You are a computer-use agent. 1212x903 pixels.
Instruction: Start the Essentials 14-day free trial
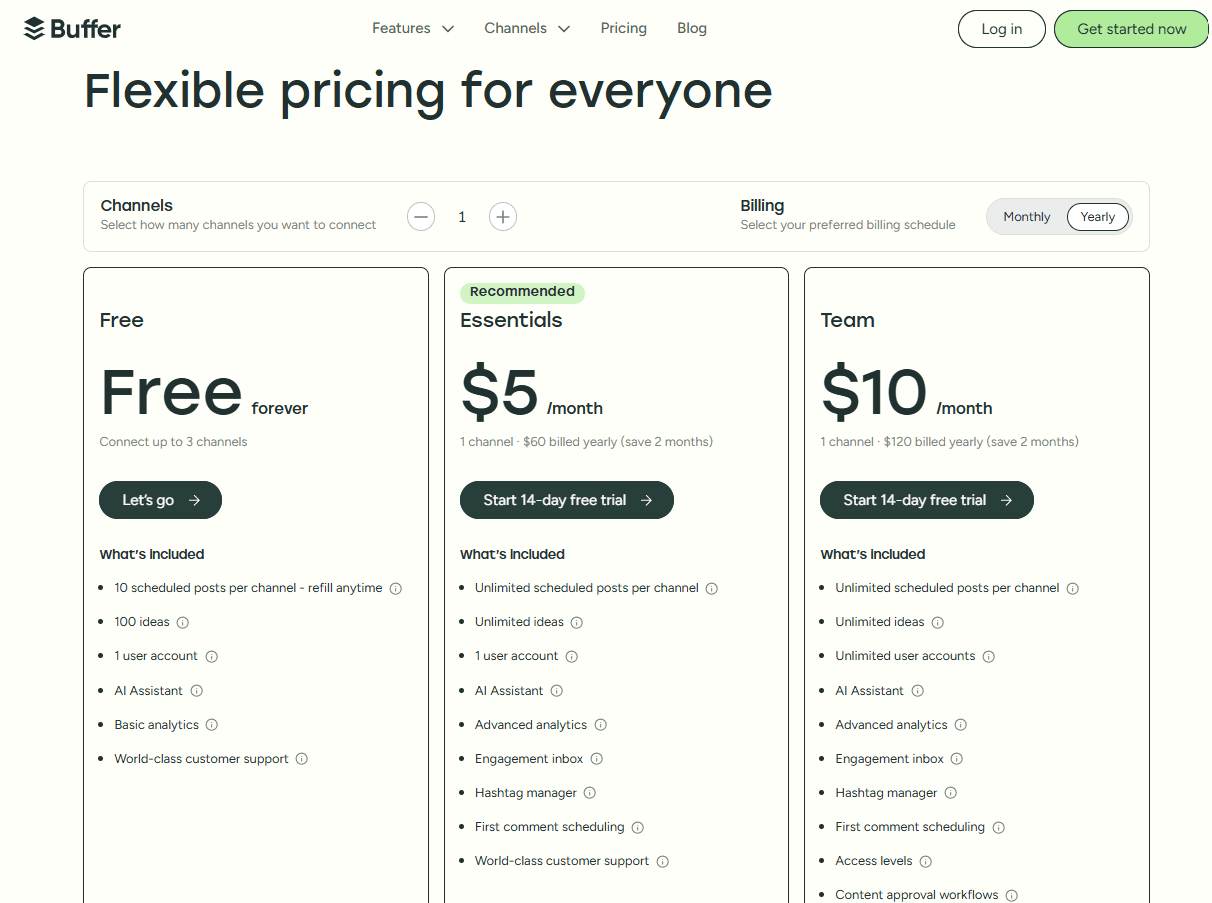(566, 500)
